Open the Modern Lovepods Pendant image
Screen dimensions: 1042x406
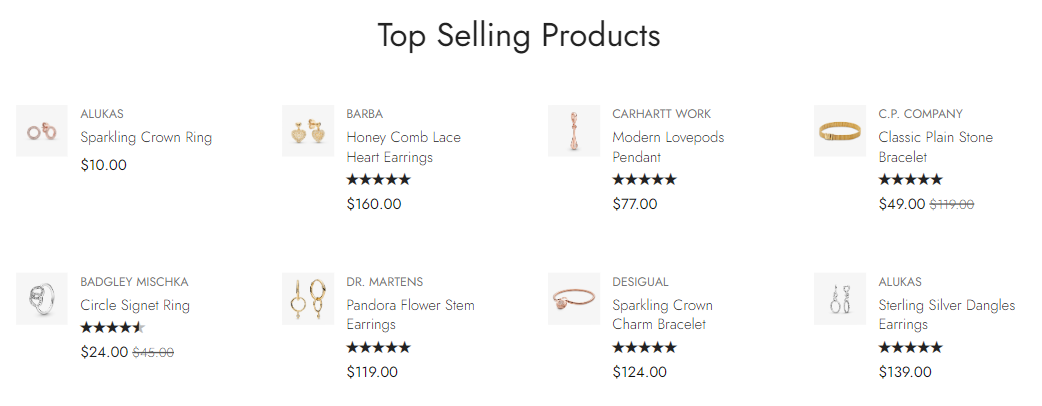tap(574, 131)
